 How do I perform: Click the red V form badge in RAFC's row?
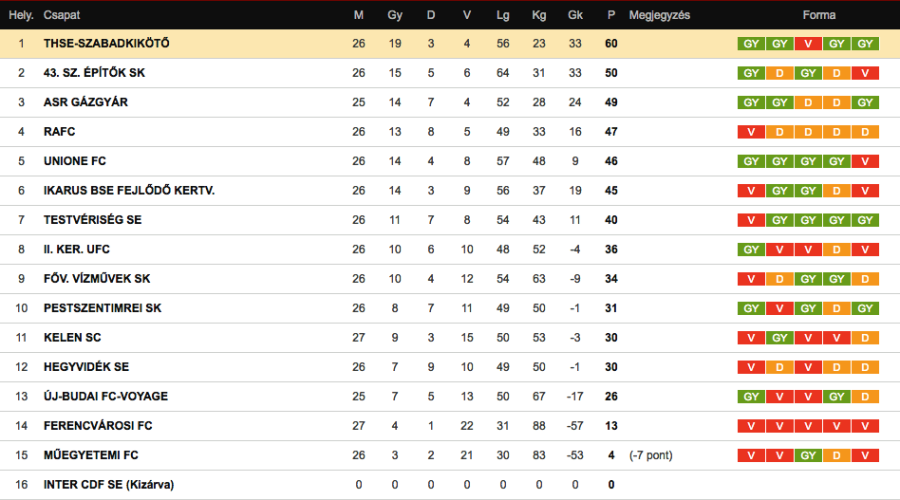[x=750, y=132]
